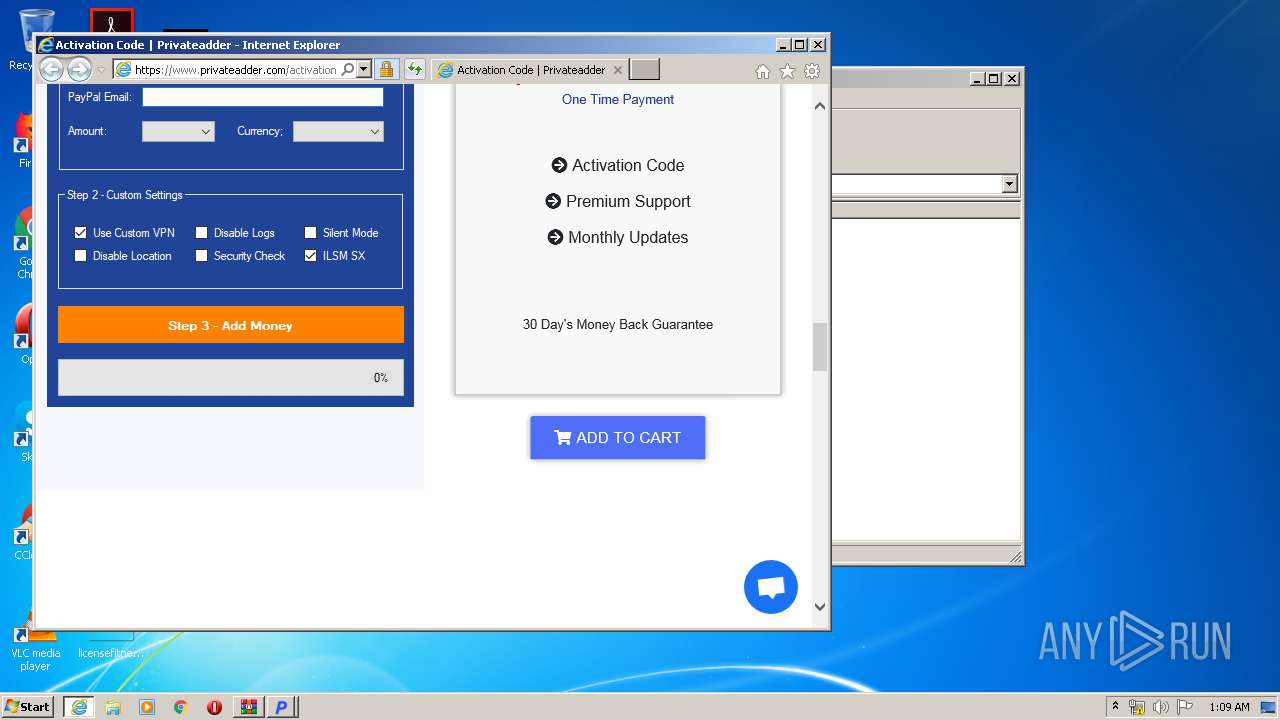Image resolution: width=1280 pixels, height=720 pixels.
Task: Open Chrome from the taskbar
Action: (x=181, y=707)
